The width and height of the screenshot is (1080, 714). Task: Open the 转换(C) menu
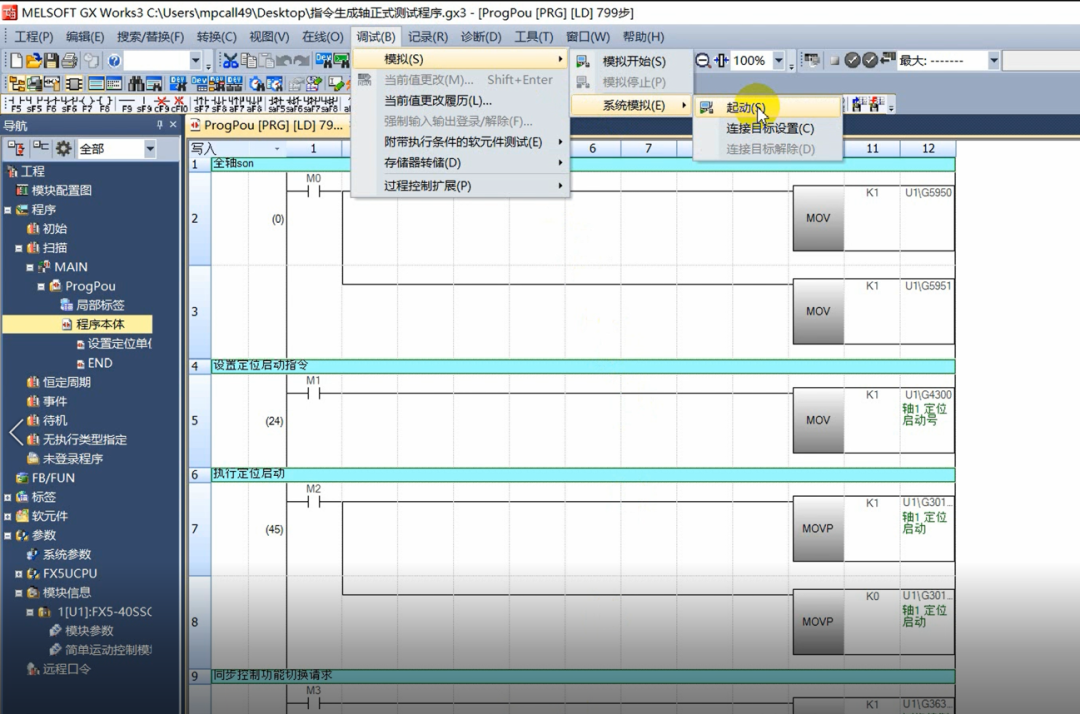point(216,37)
